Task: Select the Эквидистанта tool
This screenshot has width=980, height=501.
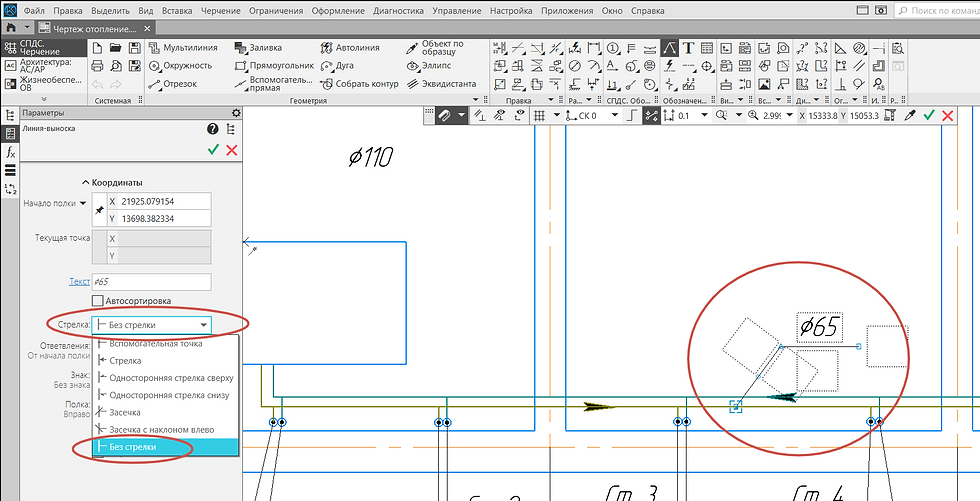Action: pyautogui.click(x=441, y=84)
